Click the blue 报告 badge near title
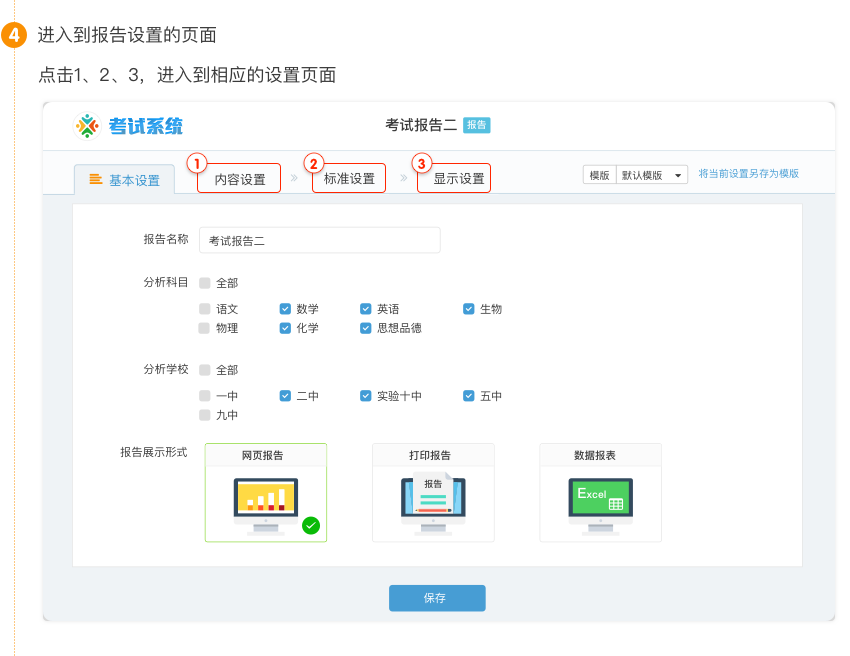Viewport: 850px width, 656px height. coord(477,125)
